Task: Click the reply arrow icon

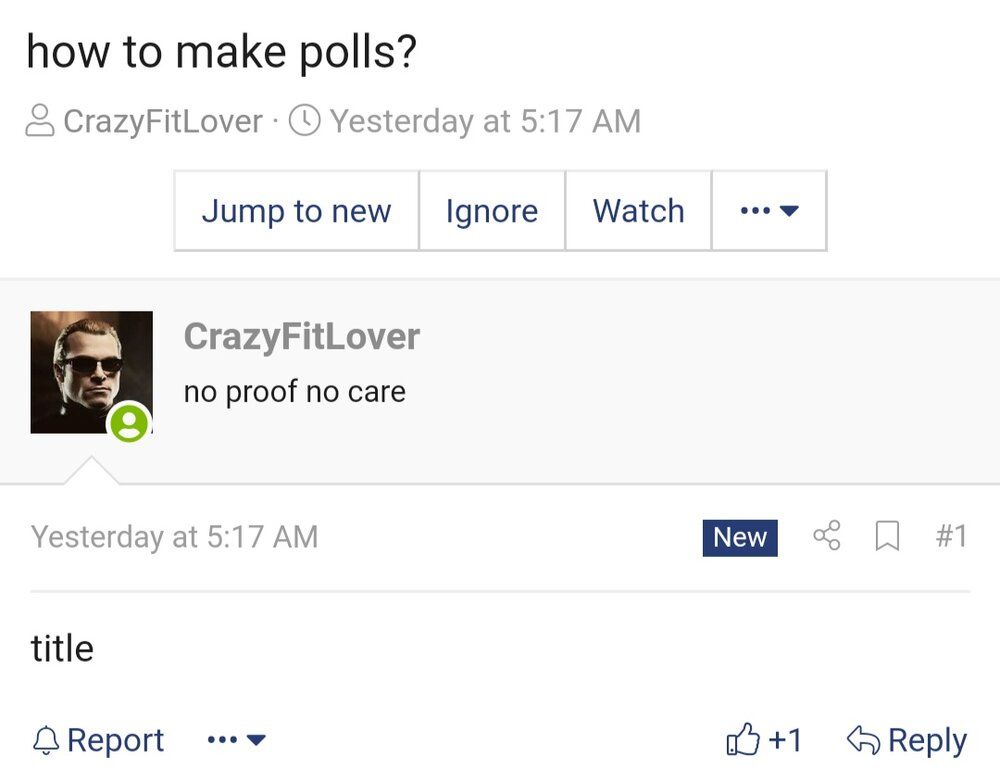Action: coord(862,740)
